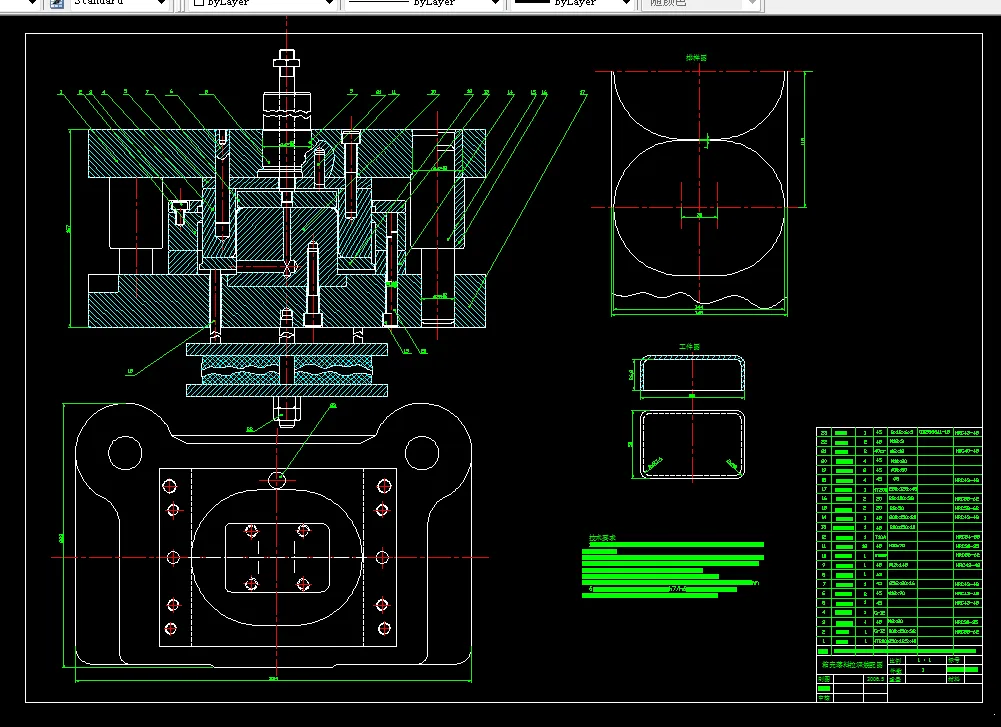Select the hex nut atop the die shank
The height and width of the screenshot is (727, 1001).
[287, 62]
